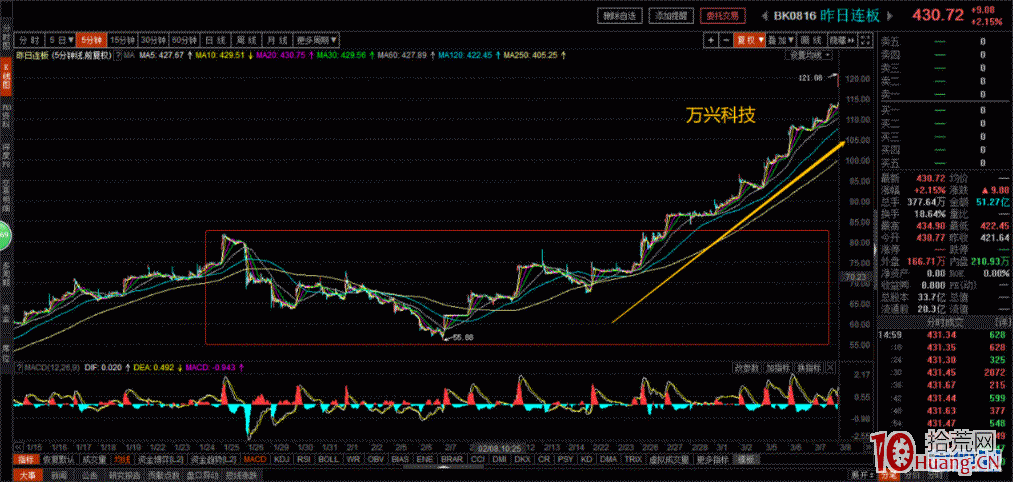
Task: Zoom out the chart with minus button
Action: (726, 40)
